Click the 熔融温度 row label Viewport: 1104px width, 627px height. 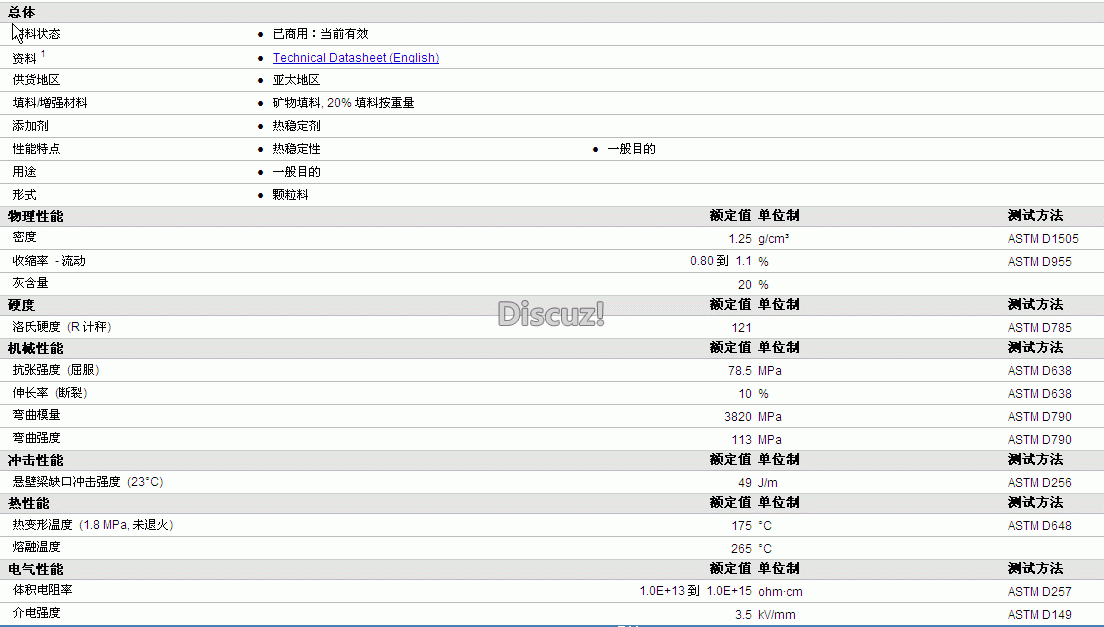point(37,547)
